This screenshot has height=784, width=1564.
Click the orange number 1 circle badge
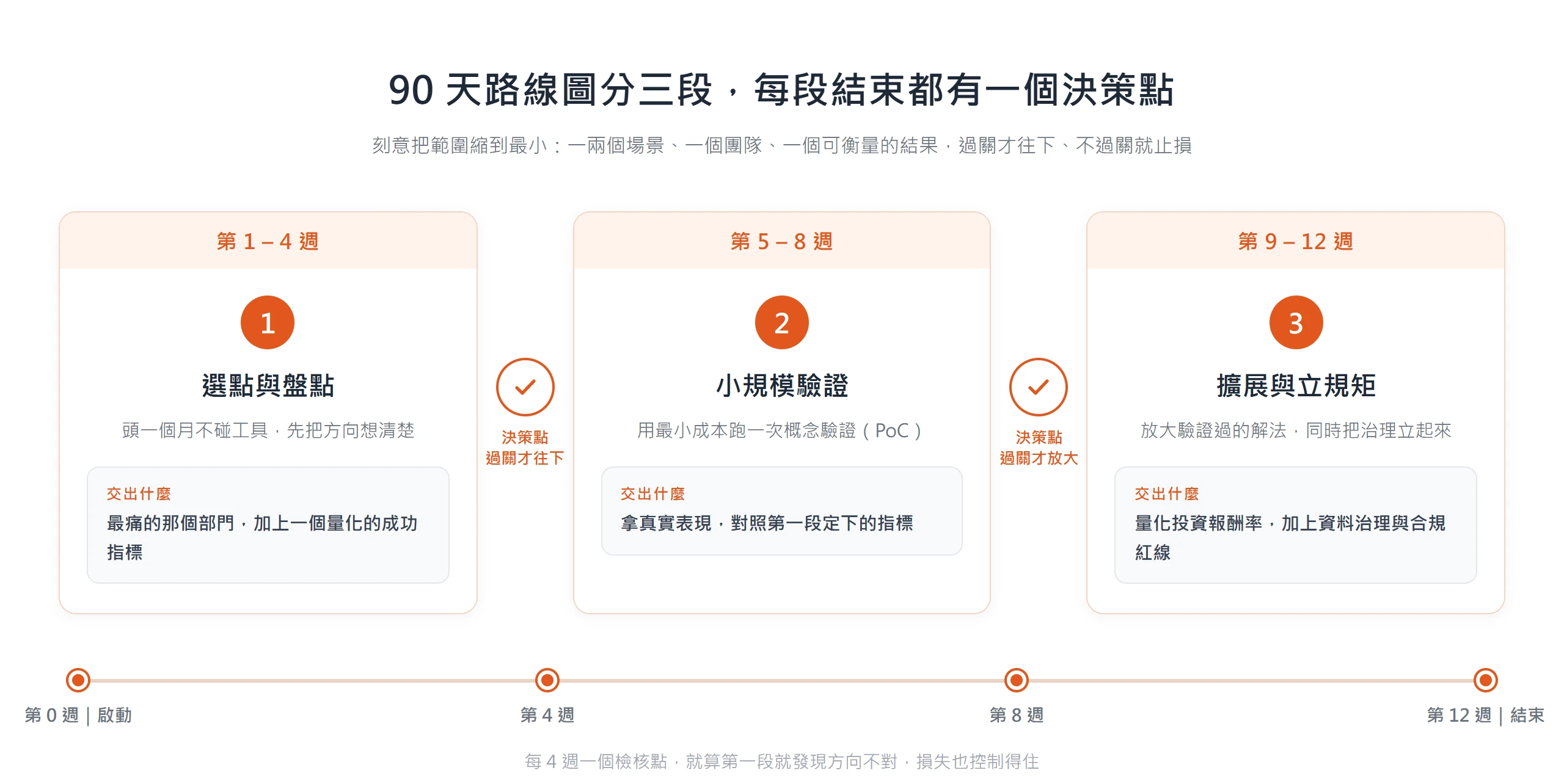(x=268, y=322)
